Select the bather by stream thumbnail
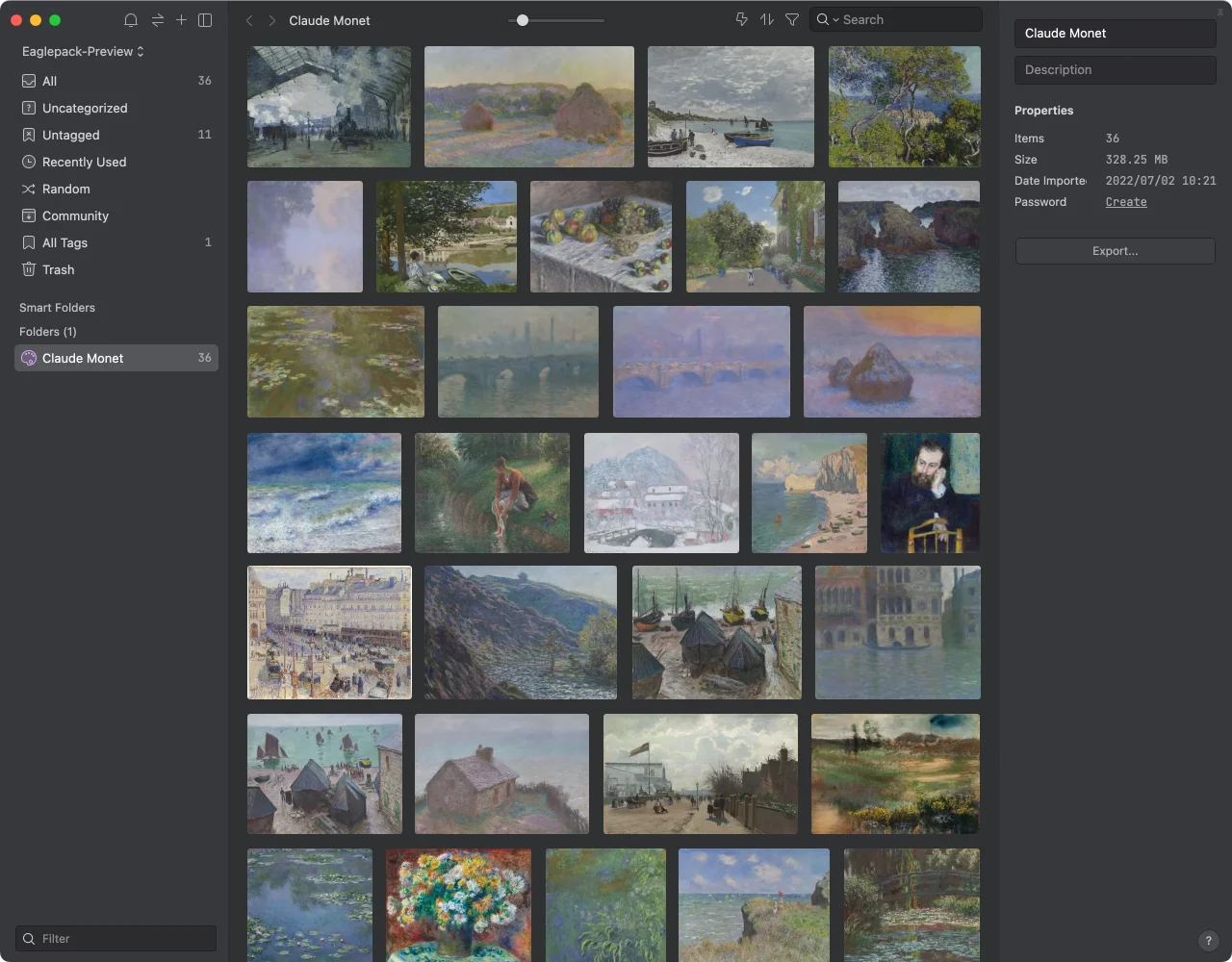This screenshot has width=1232, height=962. pyautogui.click(x=492, y=493)
